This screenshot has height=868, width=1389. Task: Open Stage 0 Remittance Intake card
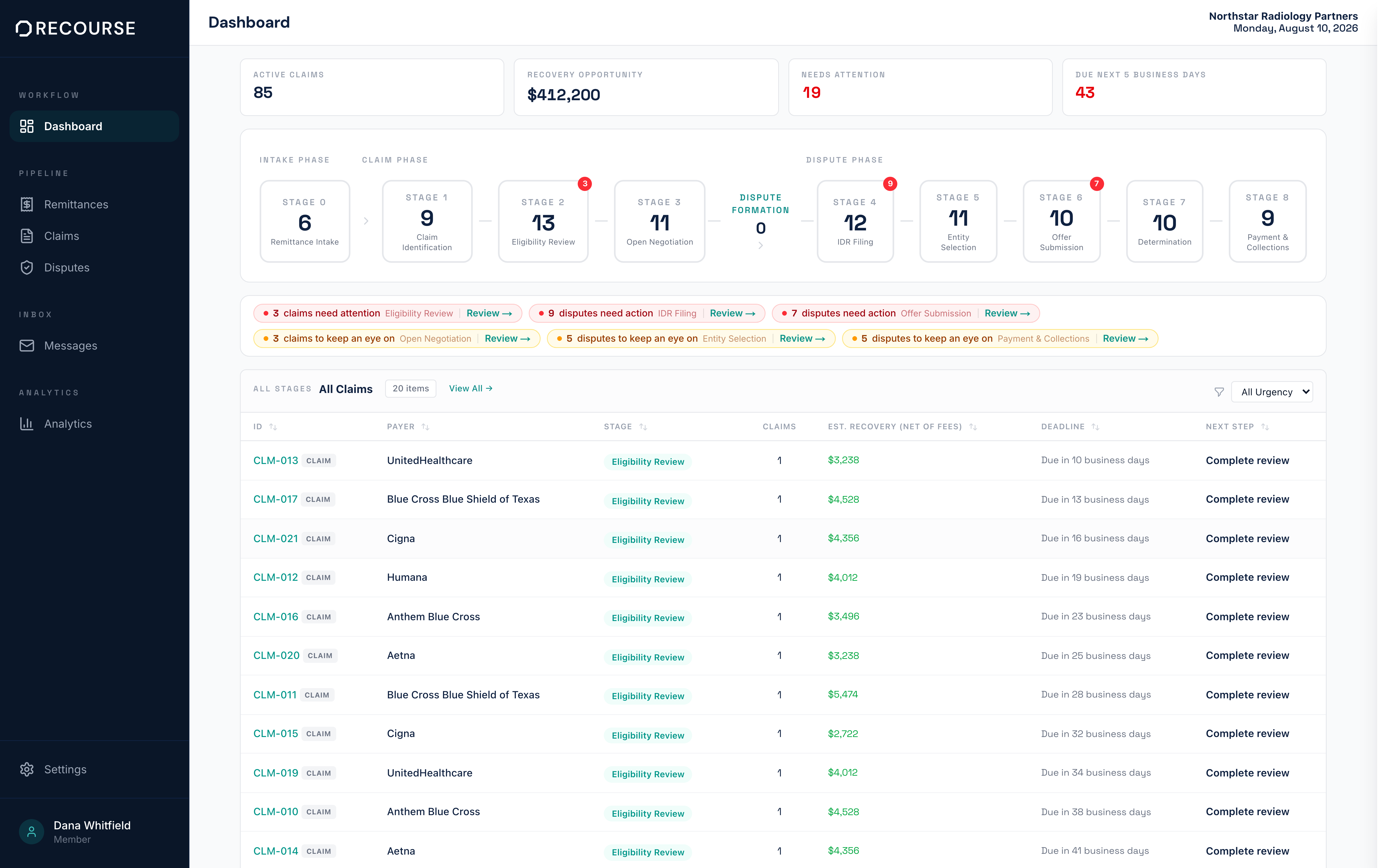coord(305,221)
